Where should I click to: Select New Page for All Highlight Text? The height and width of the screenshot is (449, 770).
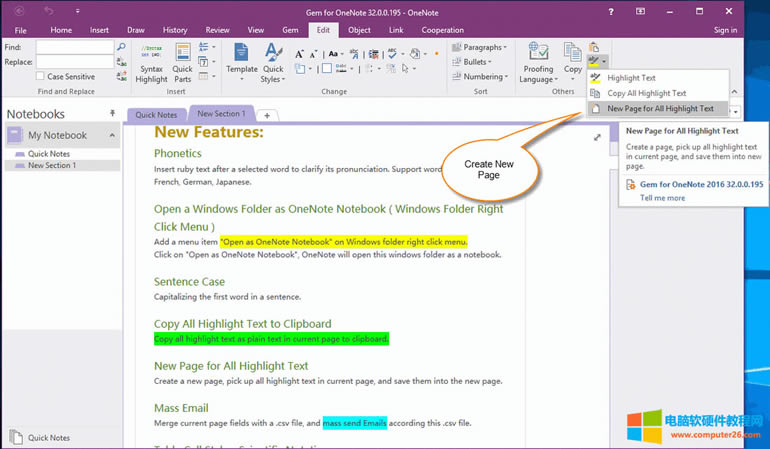pyautogui.click(x=660, y=108)
